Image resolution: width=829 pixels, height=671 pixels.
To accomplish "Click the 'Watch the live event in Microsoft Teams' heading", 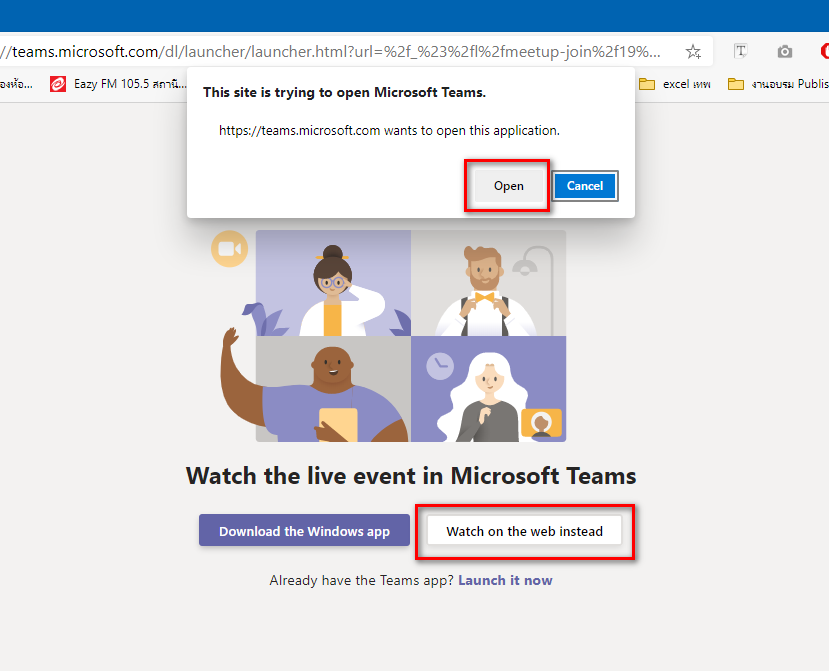I will click(411, 476).
